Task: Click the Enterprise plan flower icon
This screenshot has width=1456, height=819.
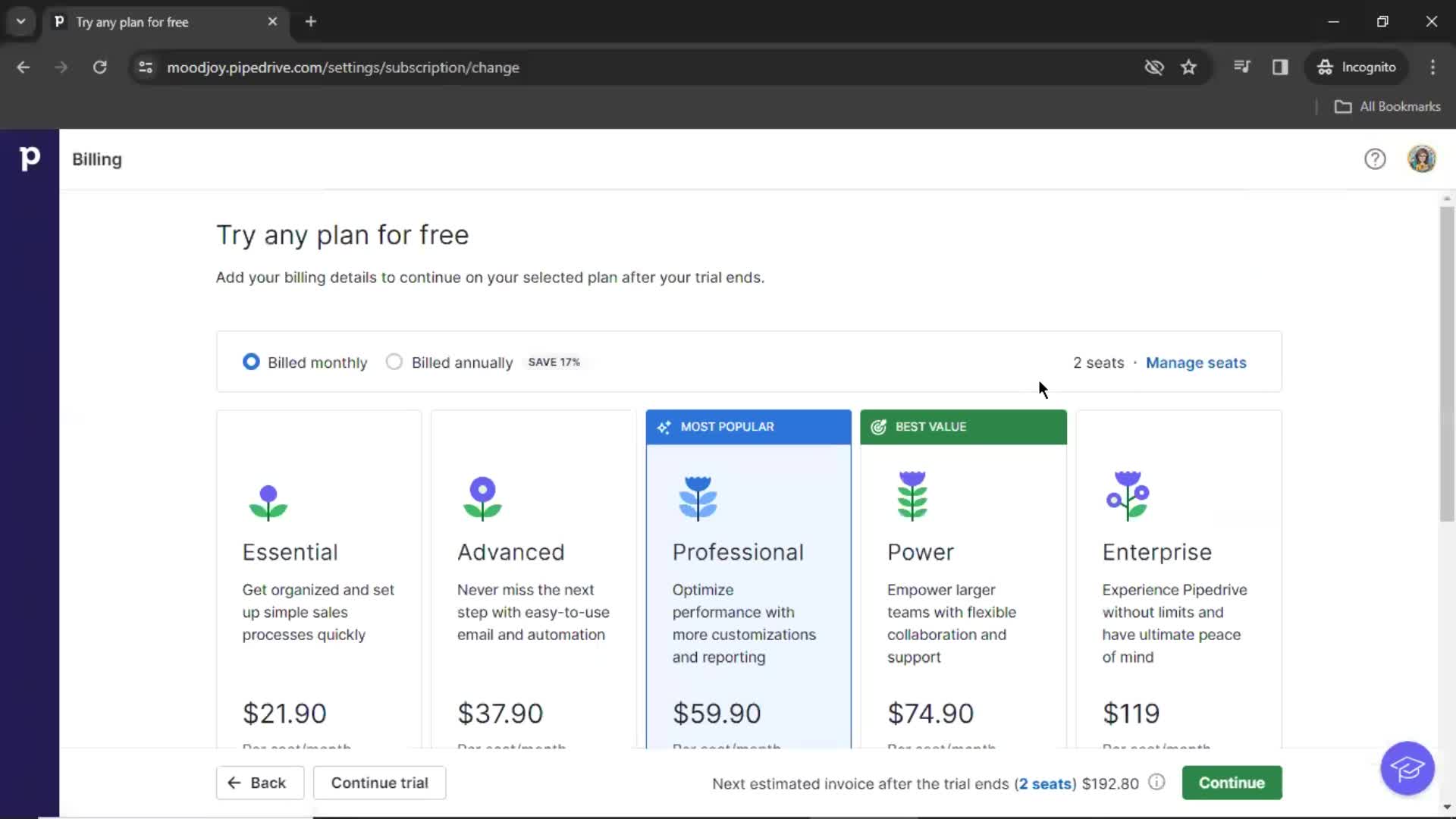Action: click(1128, 495)
